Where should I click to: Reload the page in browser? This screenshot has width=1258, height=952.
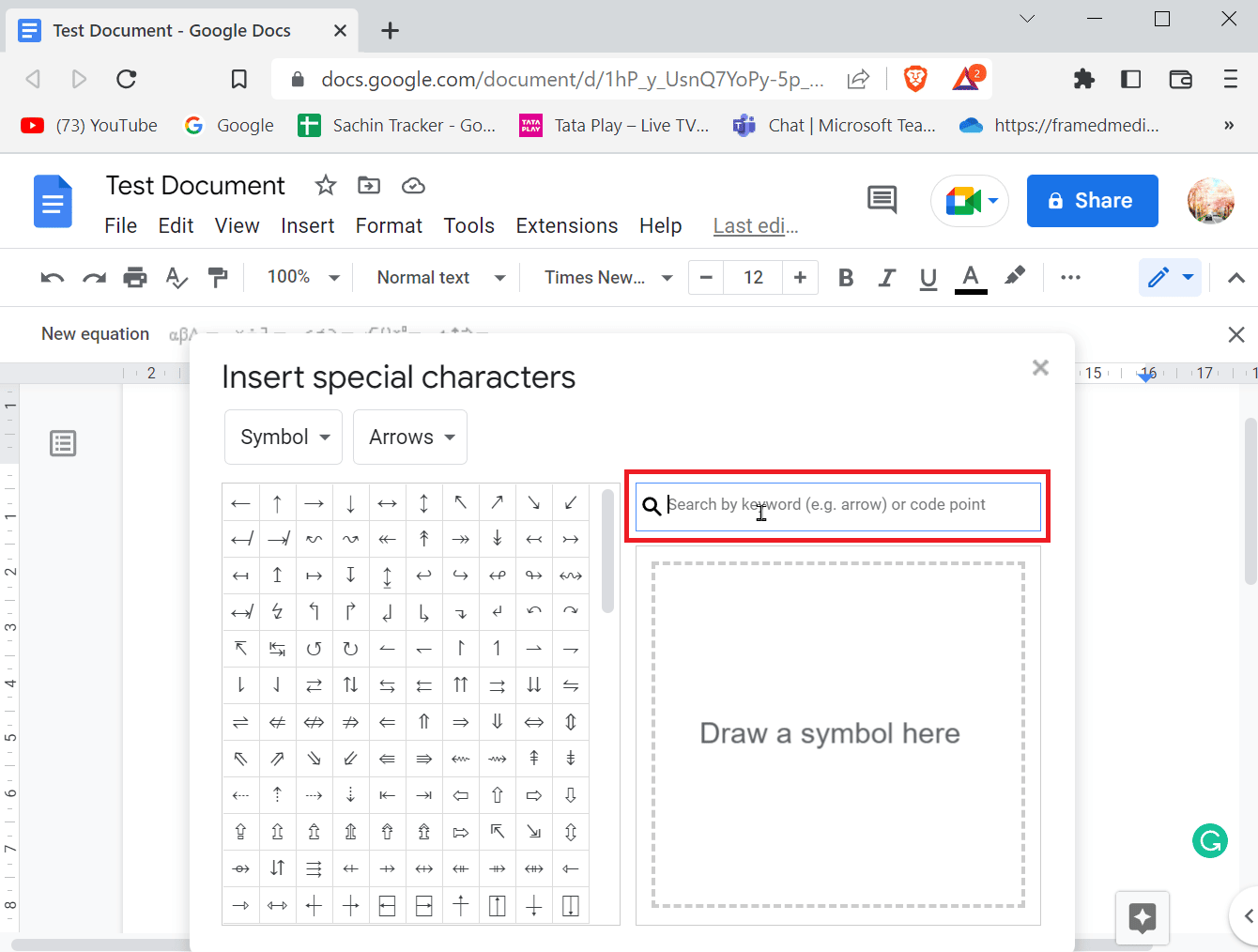click(x=127, y=79)
